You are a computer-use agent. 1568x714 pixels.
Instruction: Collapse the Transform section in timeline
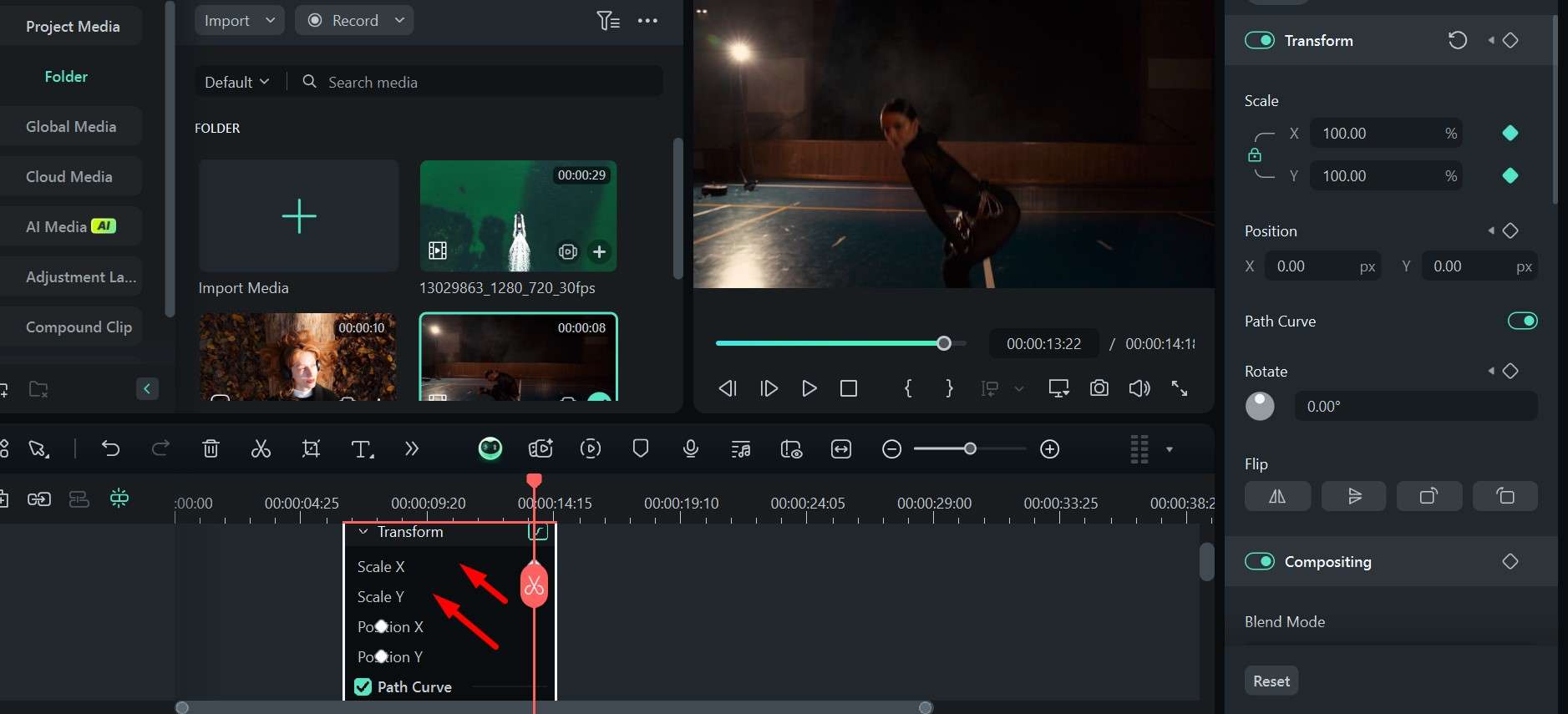pyautogui.click(x=363, y=532)
